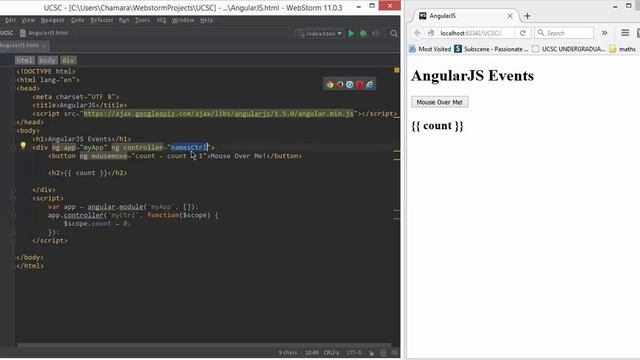Click the AngularJS Events heading in the browser

click(473, 76)
